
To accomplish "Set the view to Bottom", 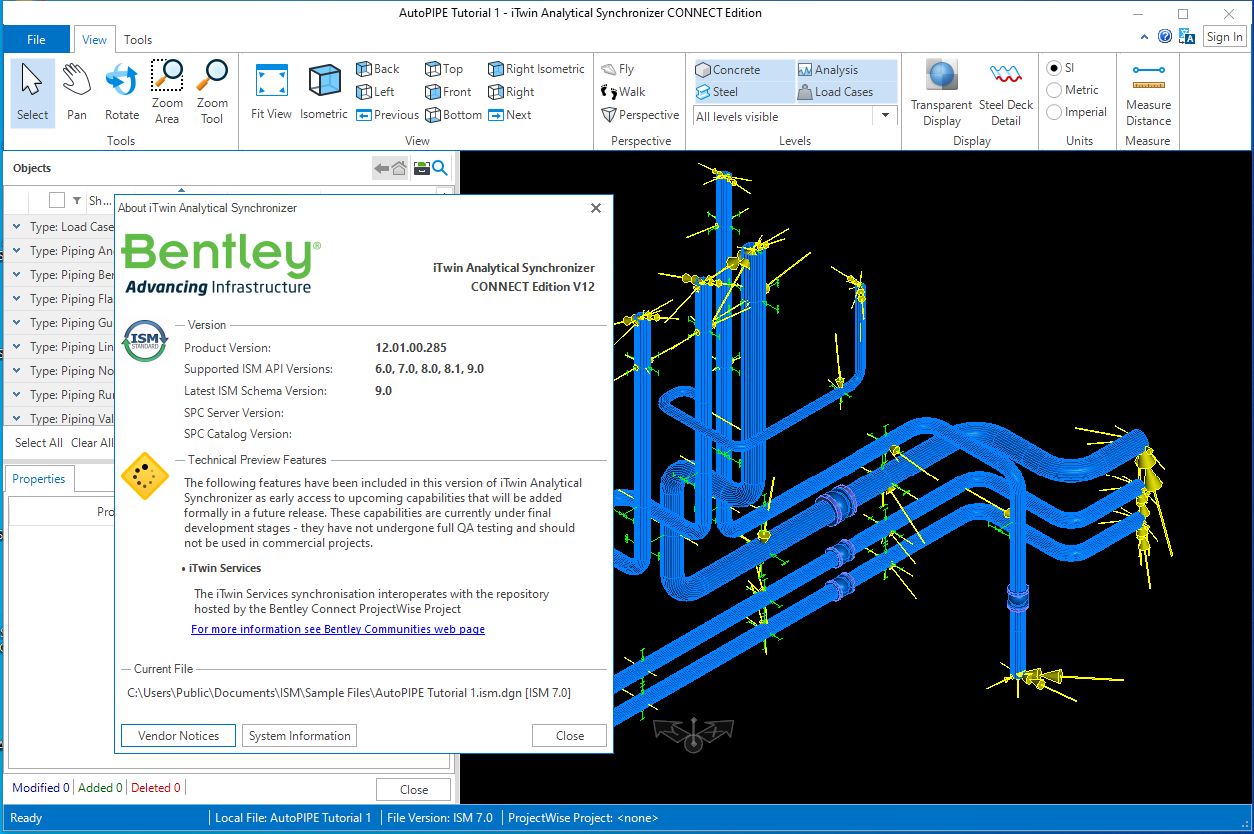I will 453,115.
